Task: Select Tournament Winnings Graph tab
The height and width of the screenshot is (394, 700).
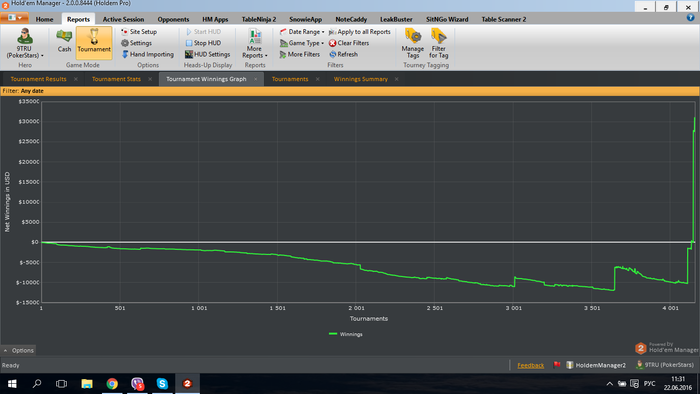Action: pyautogui.click(x=206, y=79)
